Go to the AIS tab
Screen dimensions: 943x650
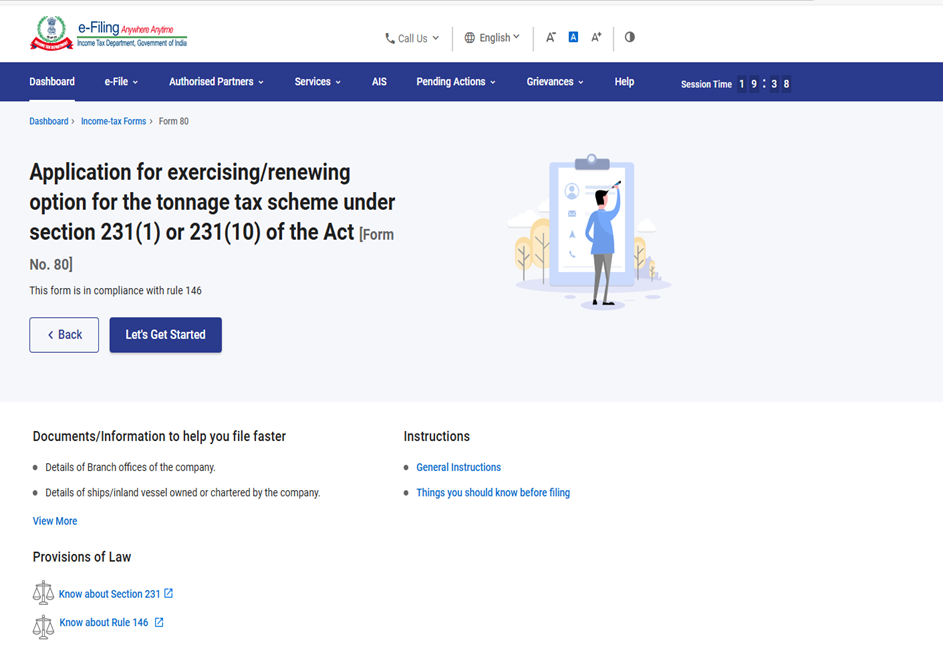pyautogui.click(x=379, y=82)
